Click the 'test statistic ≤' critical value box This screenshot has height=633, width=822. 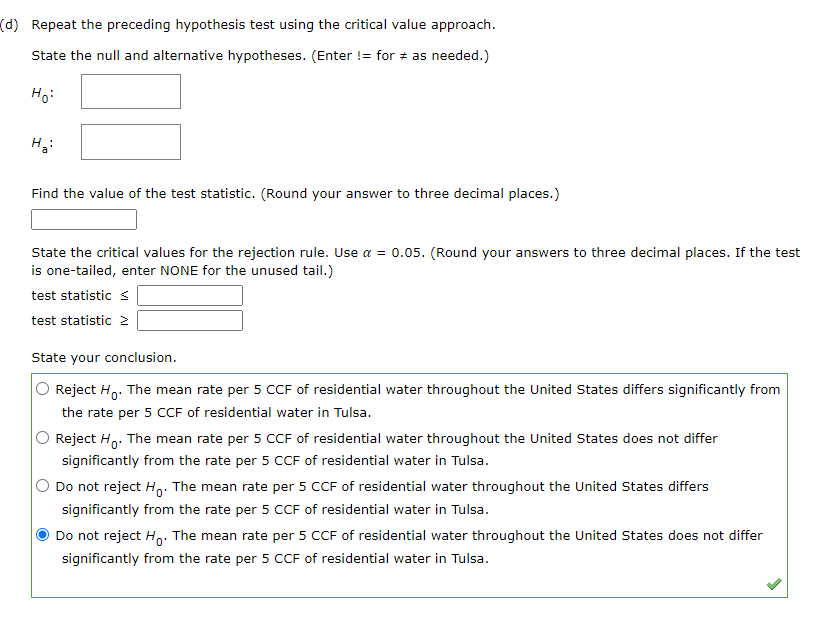(189, 295)
